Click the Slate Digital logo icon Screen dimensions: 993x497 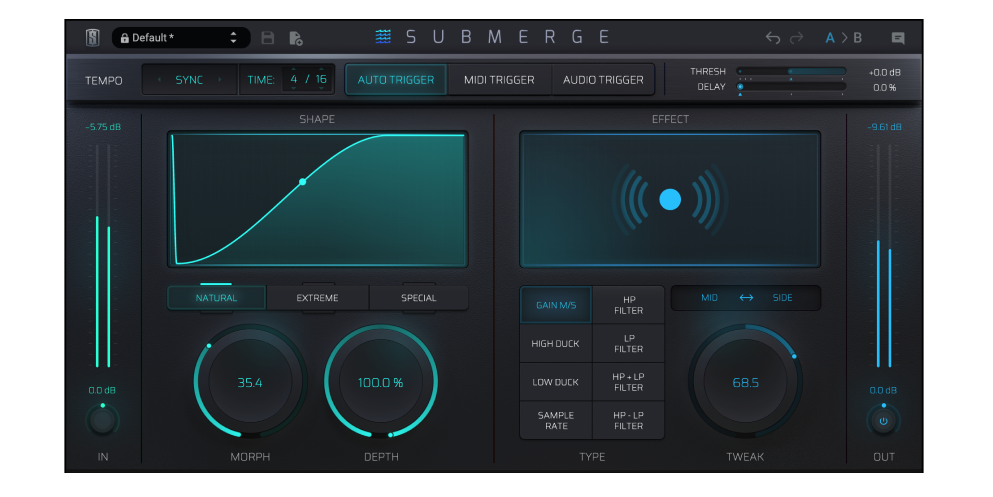click(92, 37)
